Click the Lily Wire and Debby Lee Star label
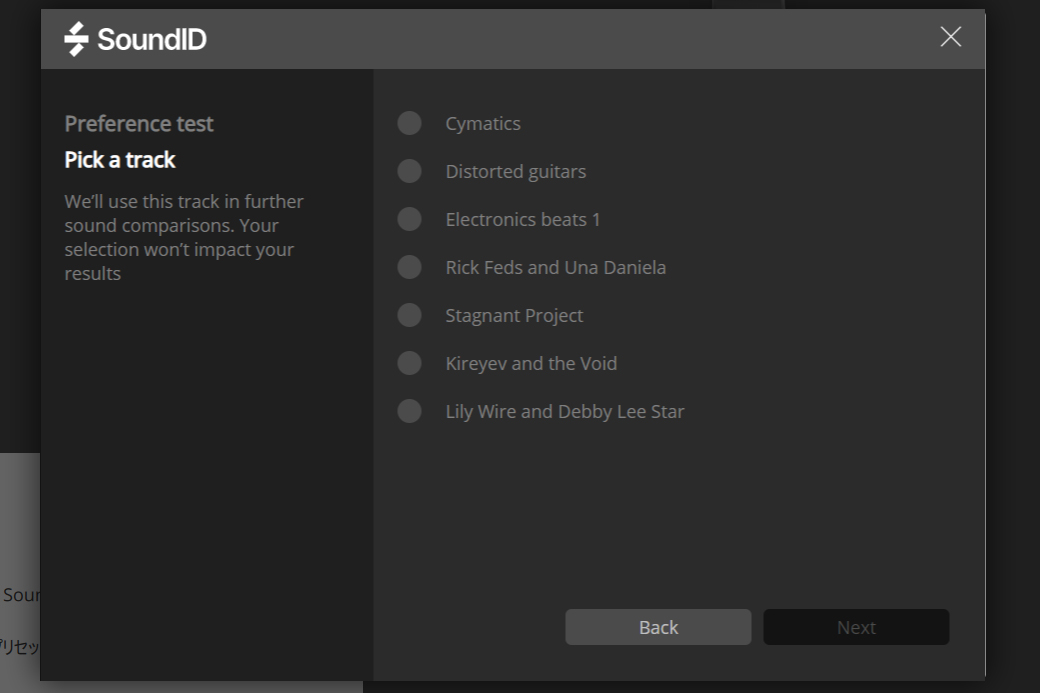Screen dimensions: 1040x693 565,411
